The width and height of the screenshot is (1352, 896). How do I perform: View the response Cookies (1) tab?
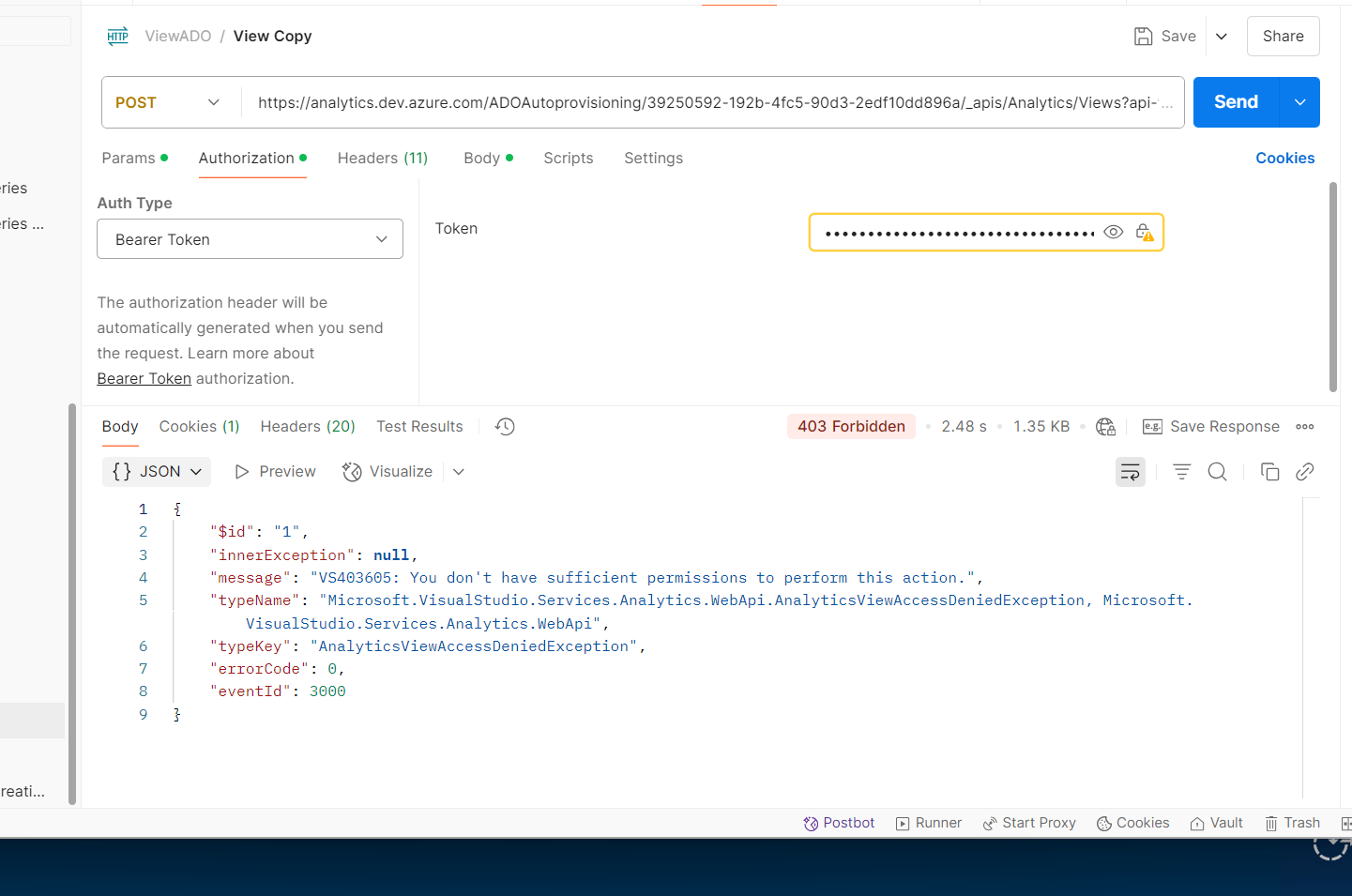pyautogui.click(x=200, y=427)
